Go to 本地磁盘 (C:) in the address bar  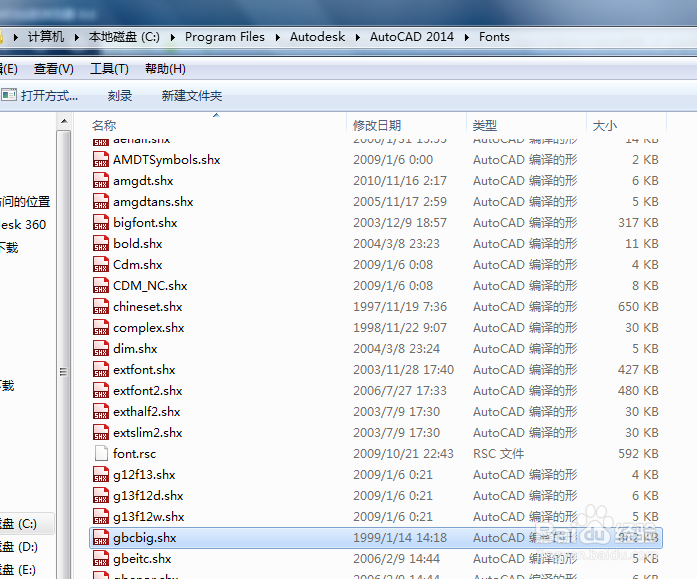point(124,37)
